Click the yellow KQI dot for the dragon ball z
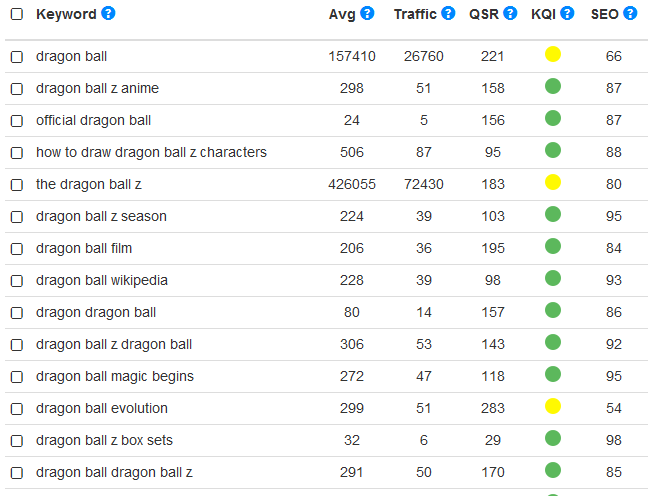Viewport: 648px width, 496px height. [x=553, y=182]
